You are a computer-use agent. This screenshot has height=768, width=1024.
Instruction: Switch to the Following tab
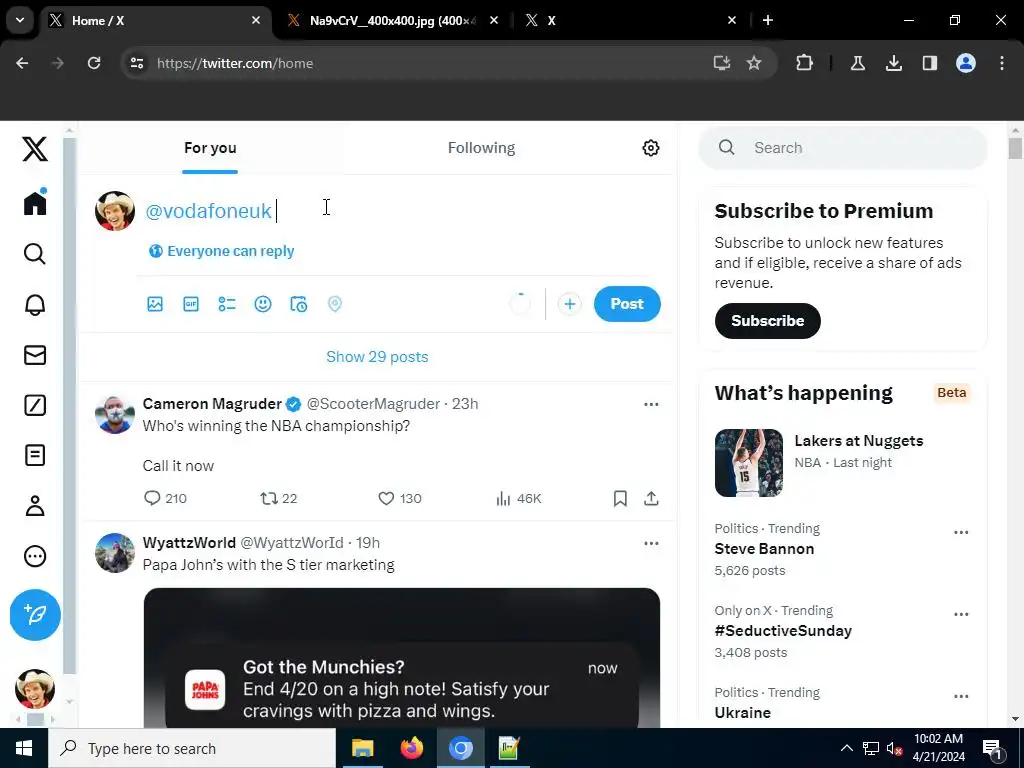481,148
